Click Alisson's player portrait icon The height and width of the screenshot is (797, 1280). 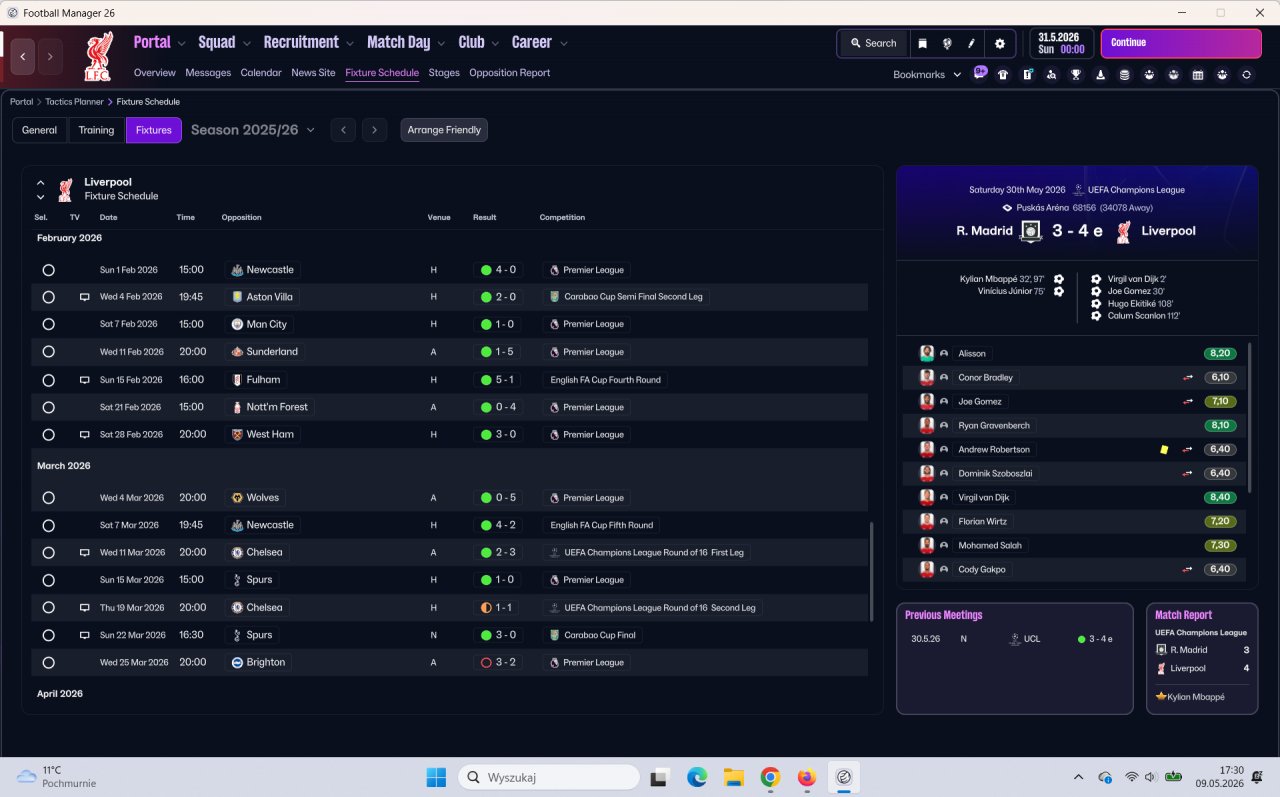coord(927,353)
